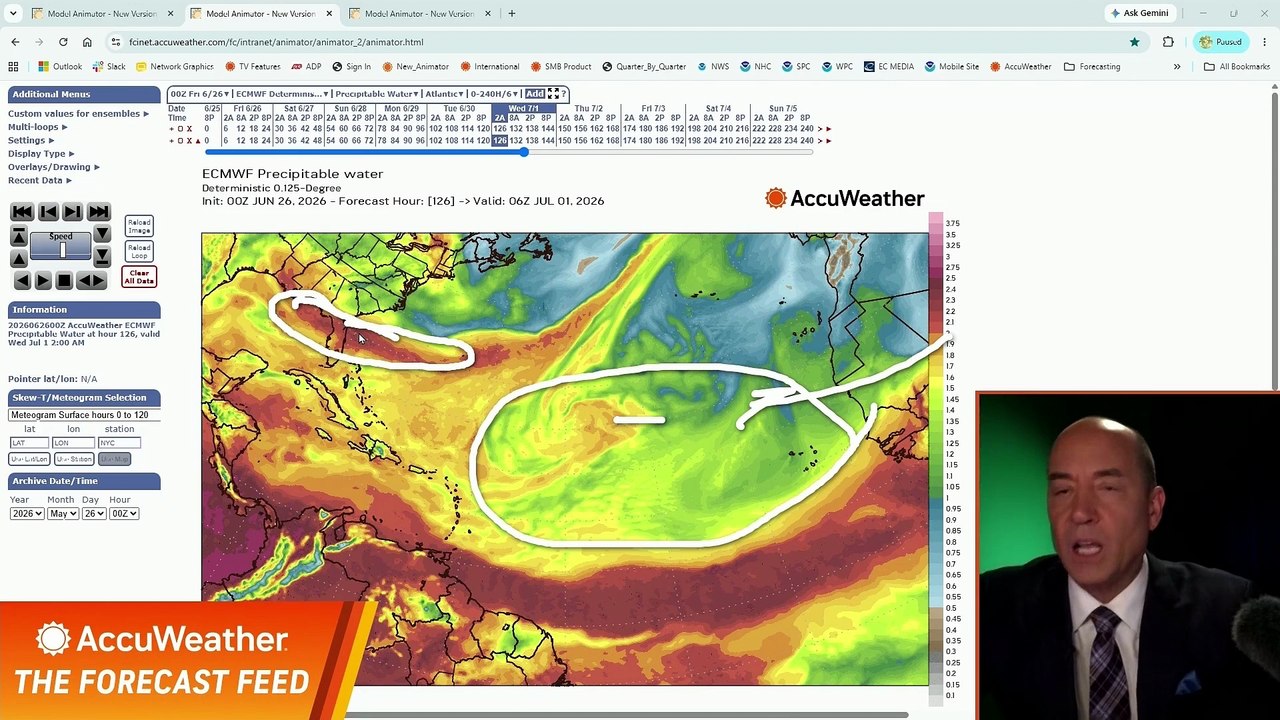Open the NHC bookmark
1280x720 pixels.
[x=755, y=67]
